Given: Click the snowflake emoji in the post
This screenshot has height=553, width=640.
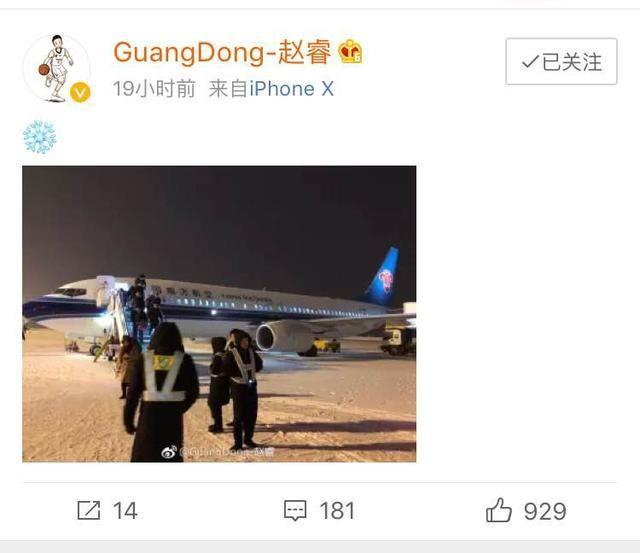Looking at the screenshot, I should 40,137.
